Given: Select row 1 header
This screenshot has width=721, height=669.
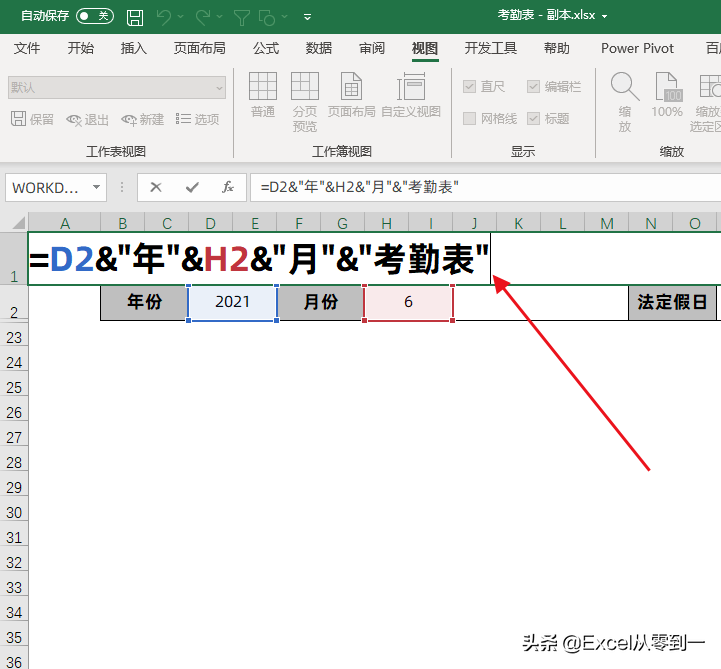Looking at the screenshot, I should pos(14,259).
